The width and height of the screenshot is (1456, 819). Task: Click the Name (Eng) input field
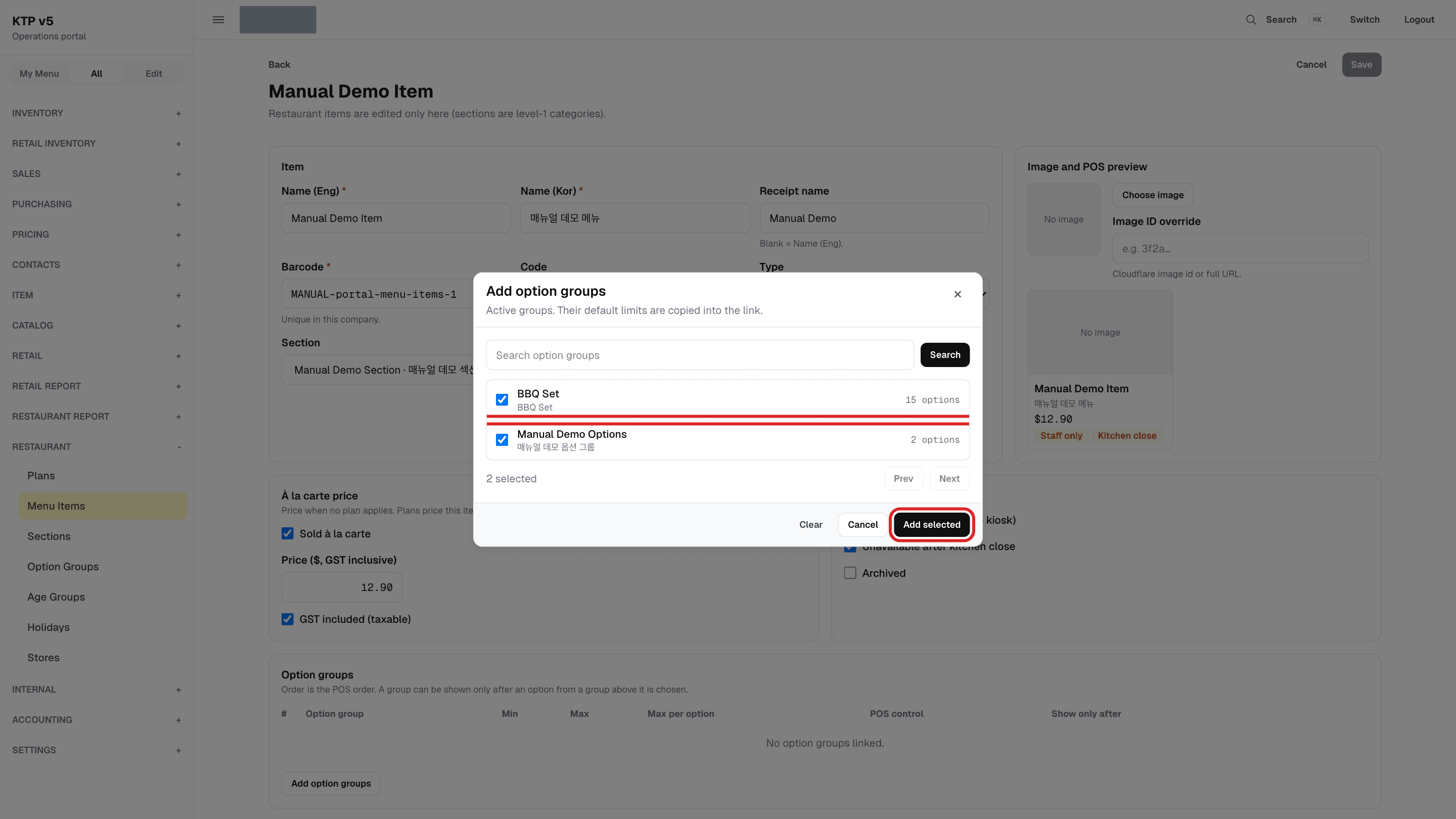point(396,218)
